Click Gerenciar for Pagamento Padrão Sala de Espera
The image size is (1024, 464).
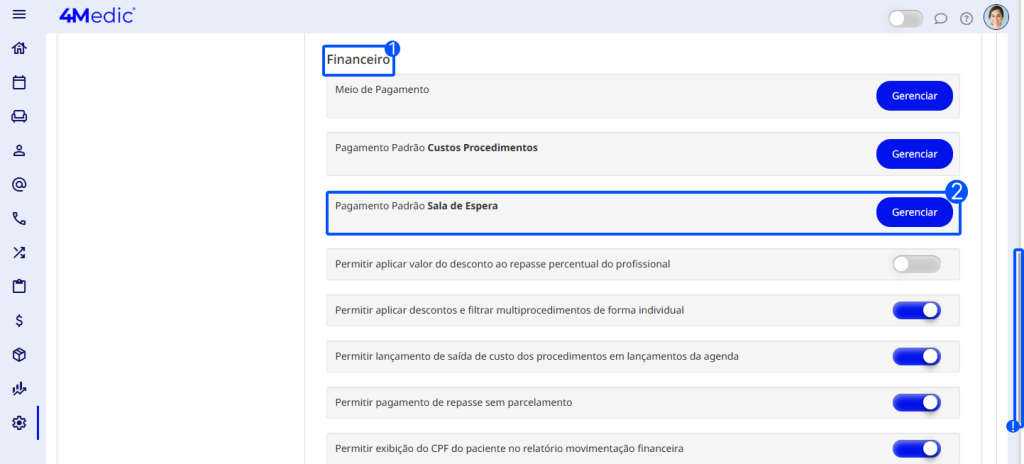point(914,213)
